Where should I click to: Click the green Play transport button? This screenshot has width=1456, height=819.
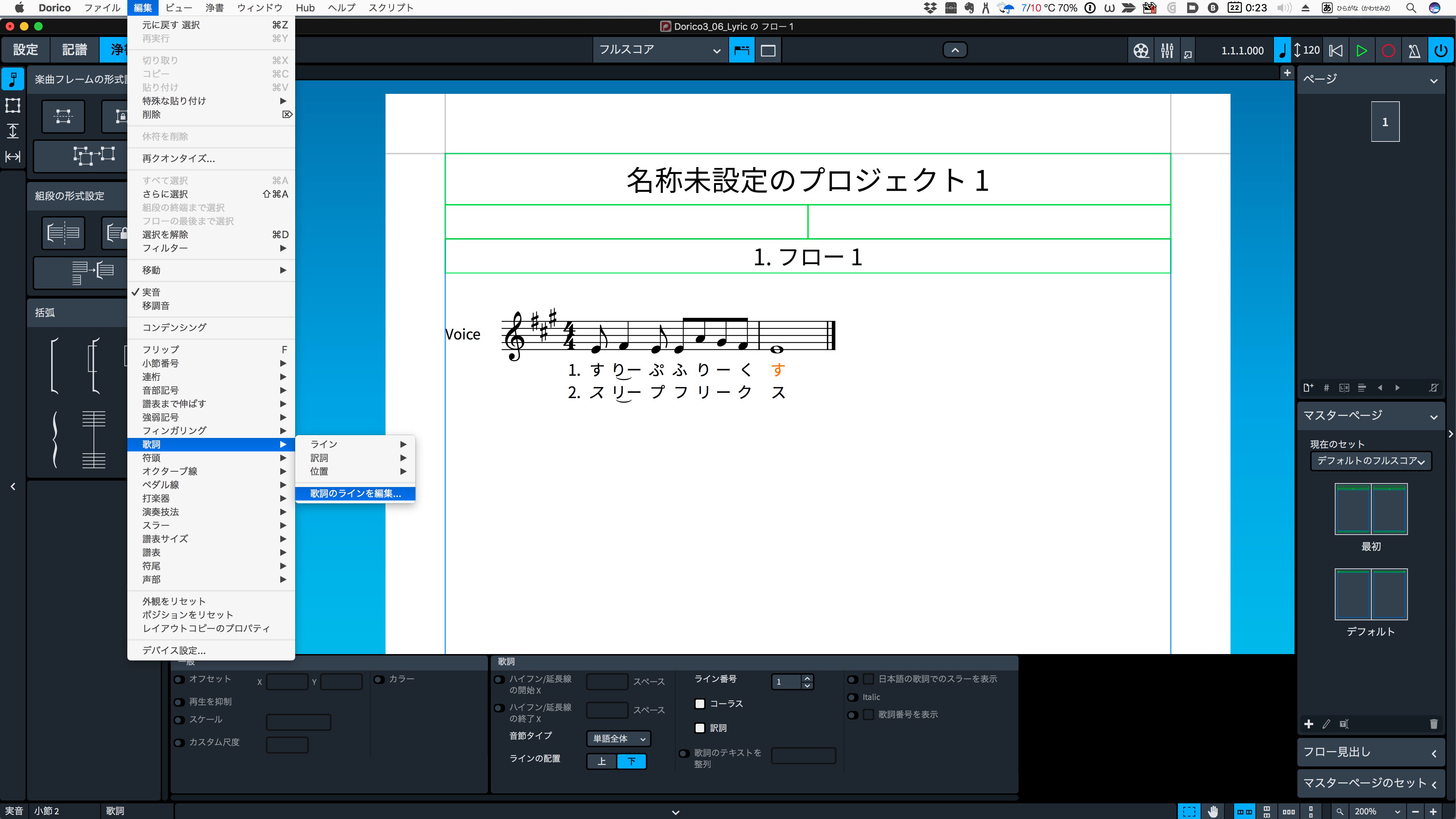tap(1362, 51)
